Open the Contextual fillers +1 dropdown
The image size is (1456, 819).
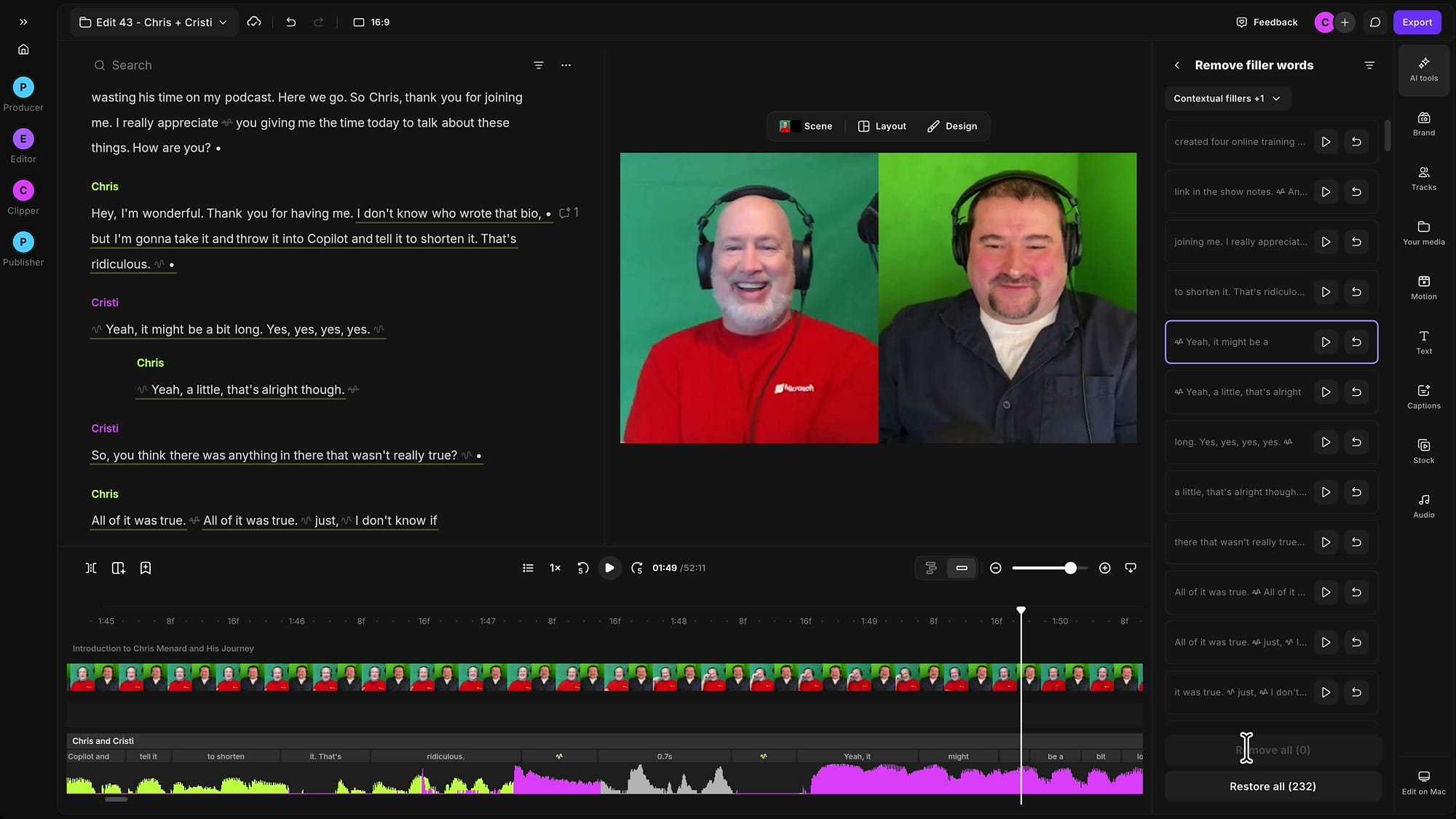1227,98
